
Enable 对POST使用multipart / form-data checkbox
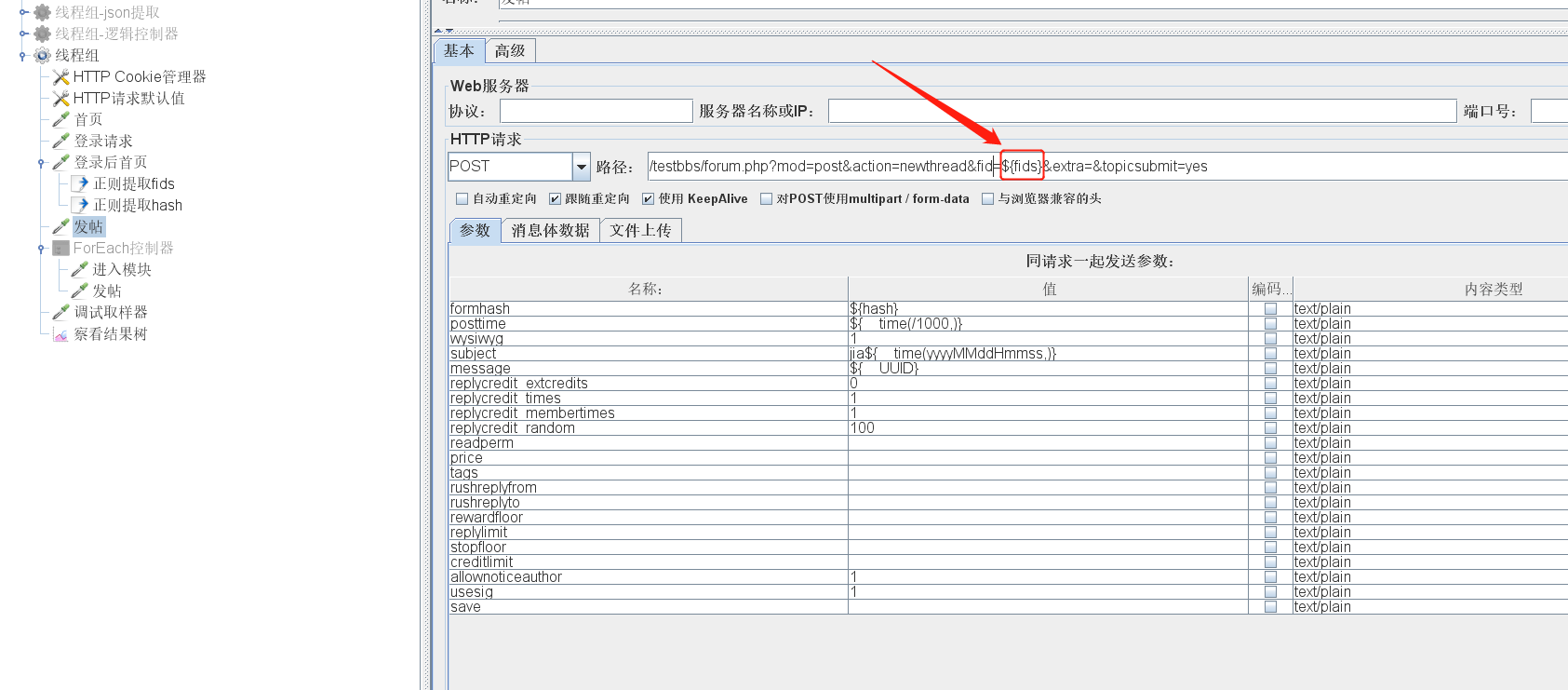(766, 198)
